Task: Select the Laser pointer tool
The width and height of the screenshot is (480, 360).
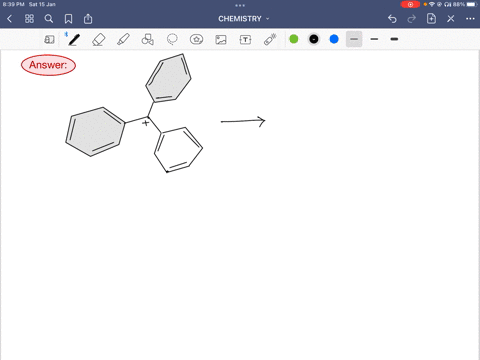Action: [x=270, y=39]
